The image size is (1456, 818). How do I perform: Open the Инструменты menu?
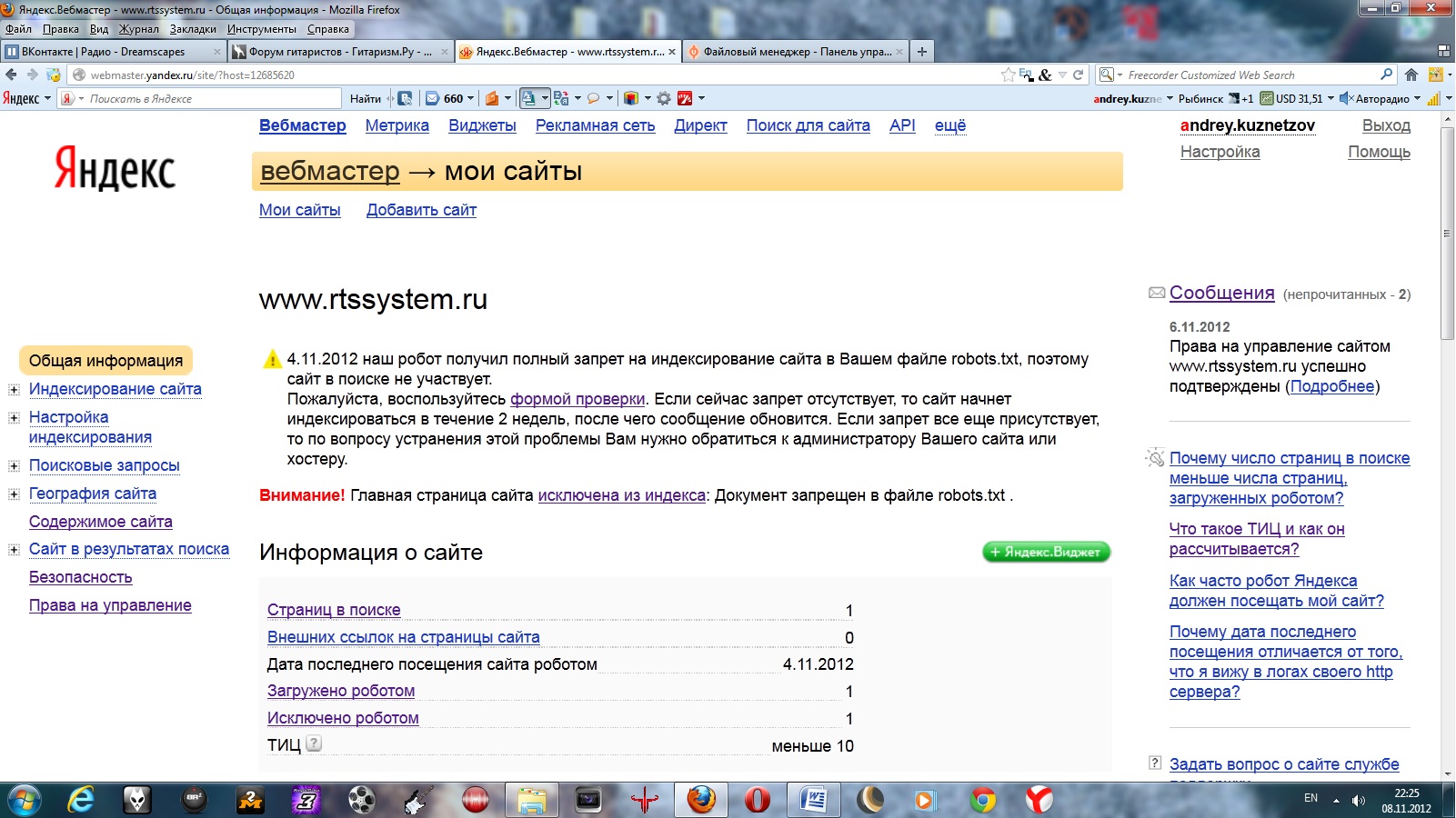coord(262,29)
